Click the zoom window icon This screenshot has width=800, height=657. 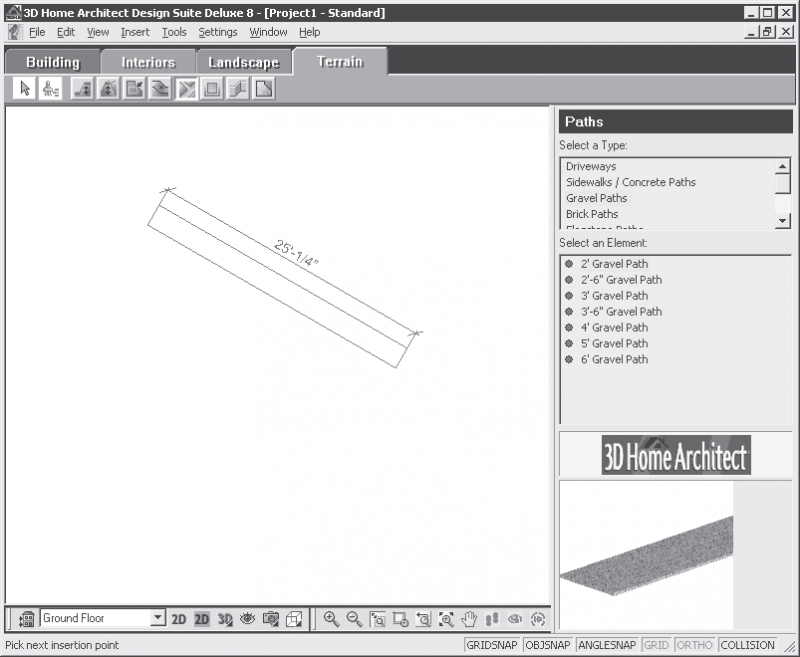pyautogui.click(x=378, y=619)
